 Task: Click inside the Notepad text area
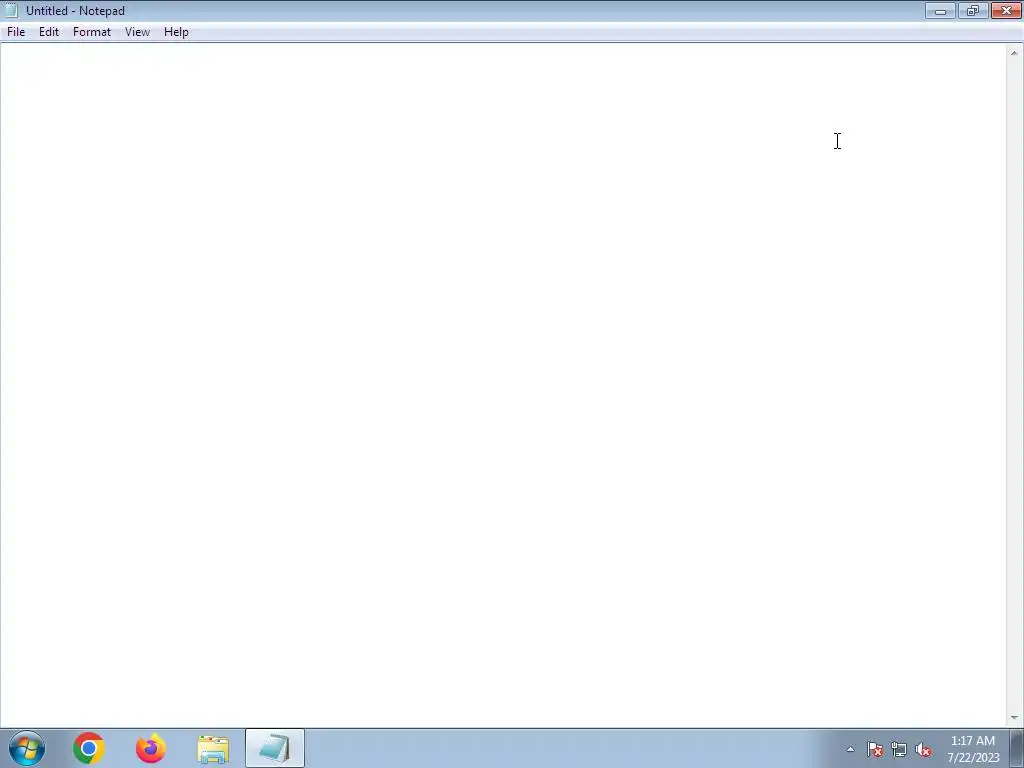coord(503,385)
